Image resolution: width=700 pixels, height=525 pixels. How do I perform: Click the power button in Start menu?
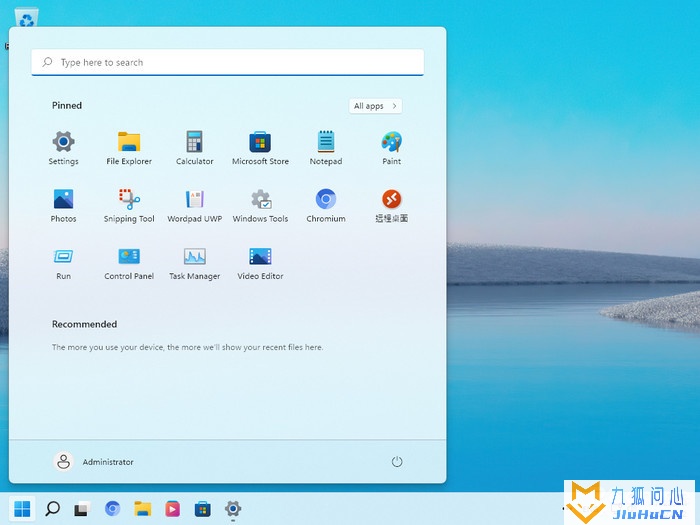tap(397, 462)
